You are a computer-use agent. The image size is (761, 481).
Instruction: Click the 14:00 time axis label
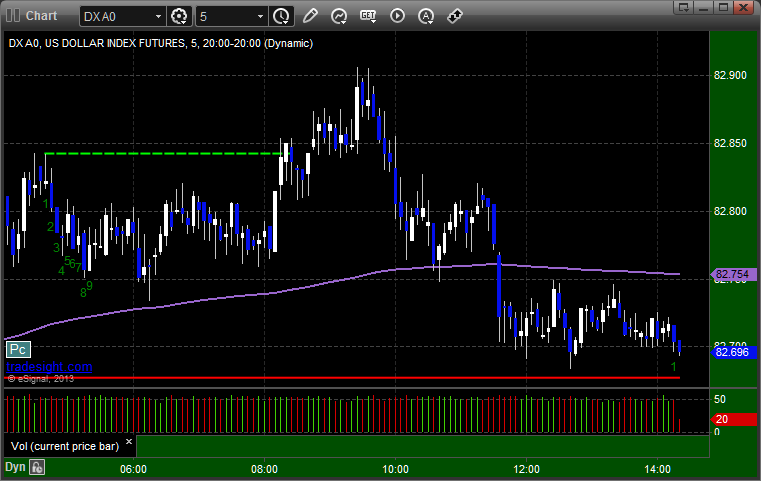(657, 469)
